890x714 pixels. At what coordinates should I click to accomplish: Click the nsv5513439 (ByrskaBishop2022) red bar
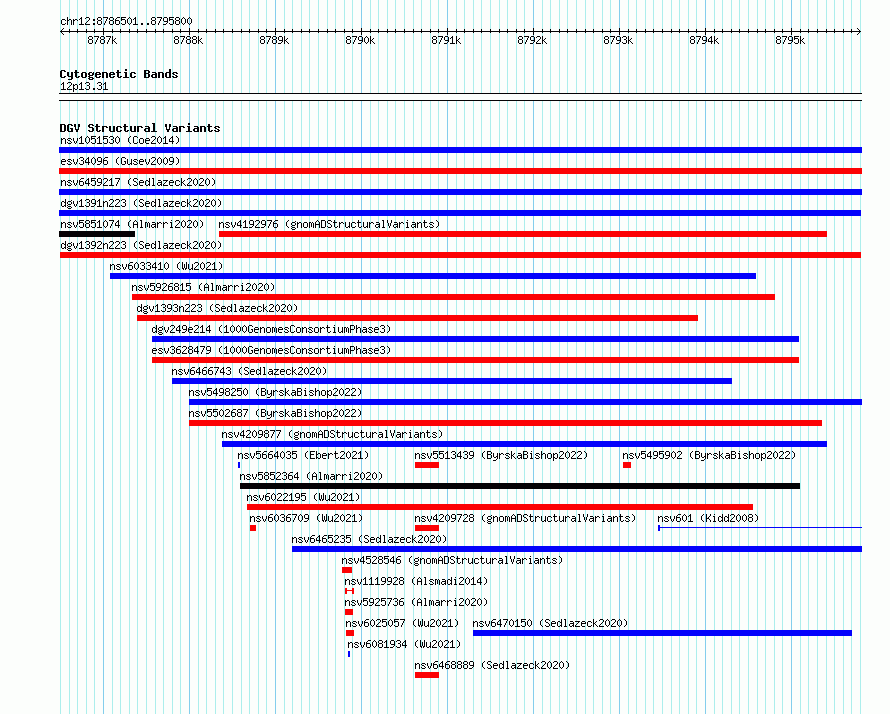point(427,465)
